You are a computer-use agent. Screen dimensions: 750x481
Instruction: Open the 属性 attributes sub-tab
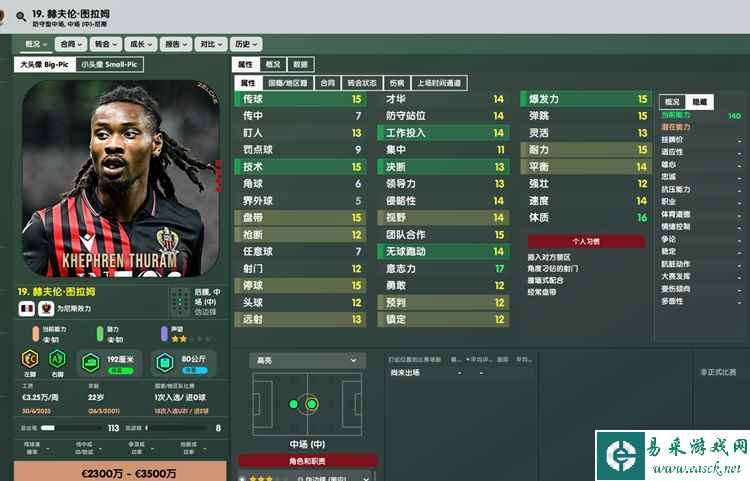coord(248,83)
